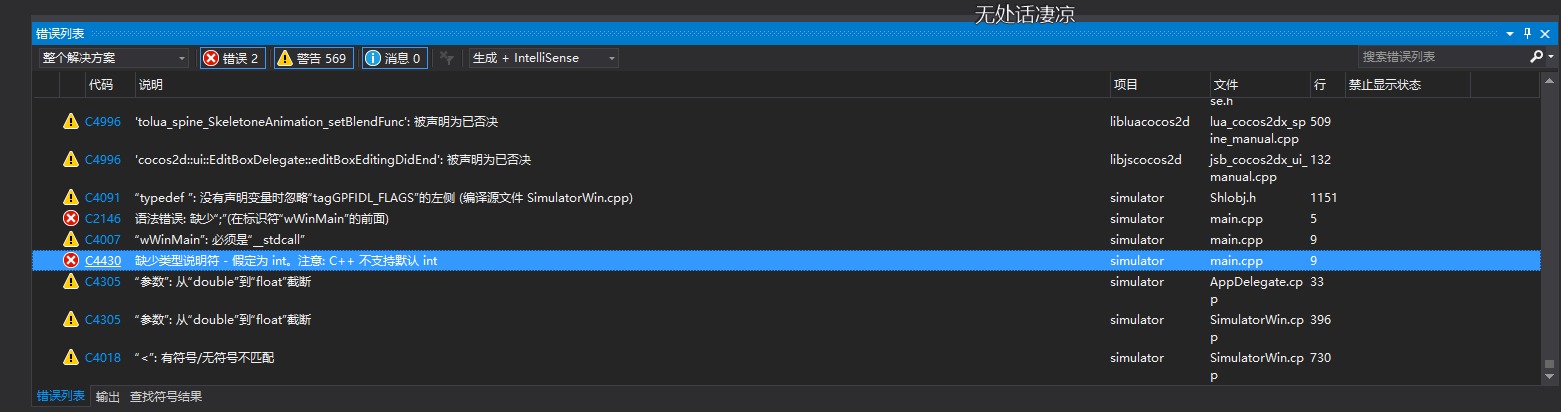Click the auto-hide pin icon

point(1527,33)
